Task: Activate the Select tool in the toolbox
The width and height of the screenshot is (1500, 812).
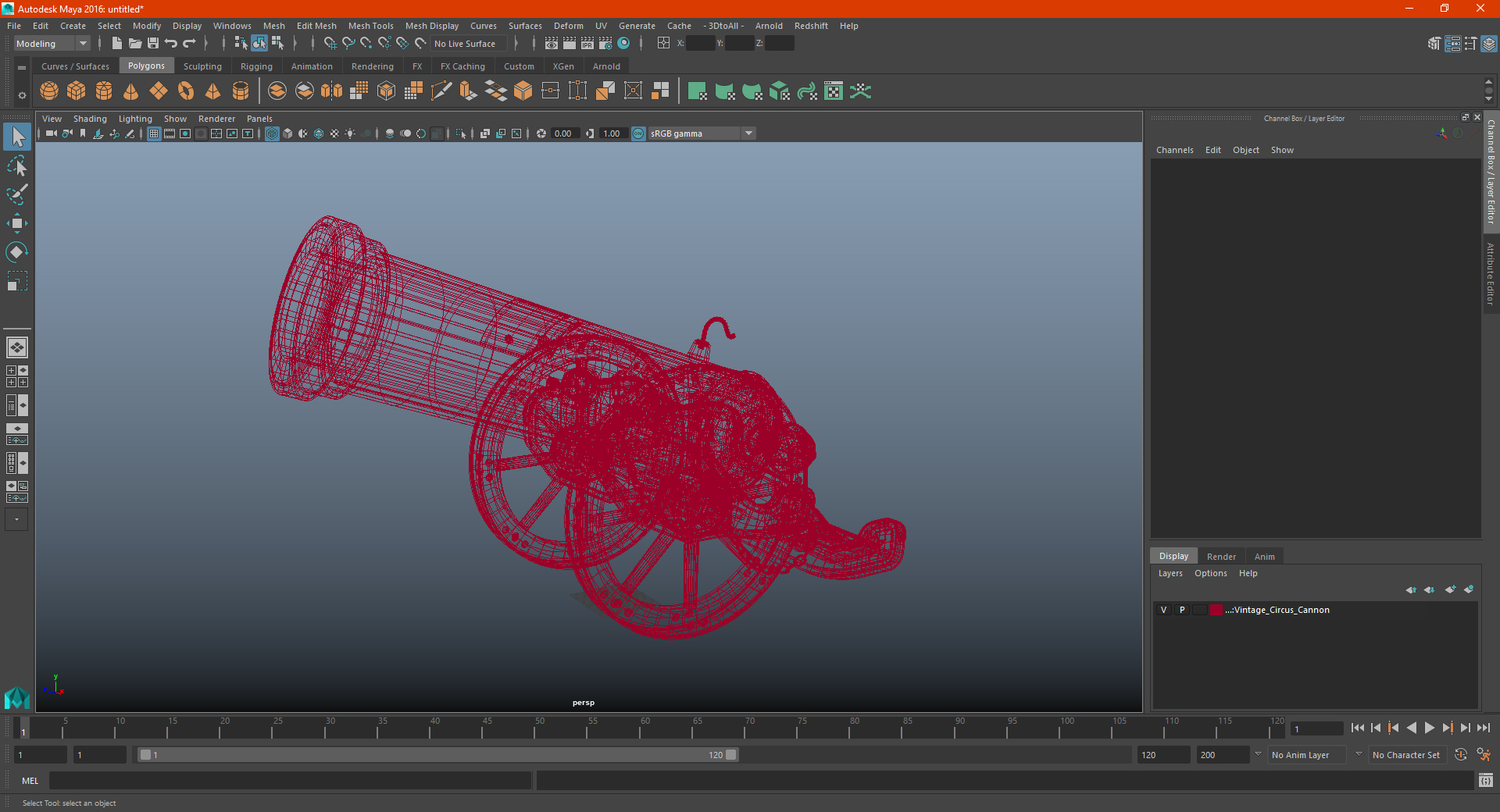Action: click(x=17, y=137)
